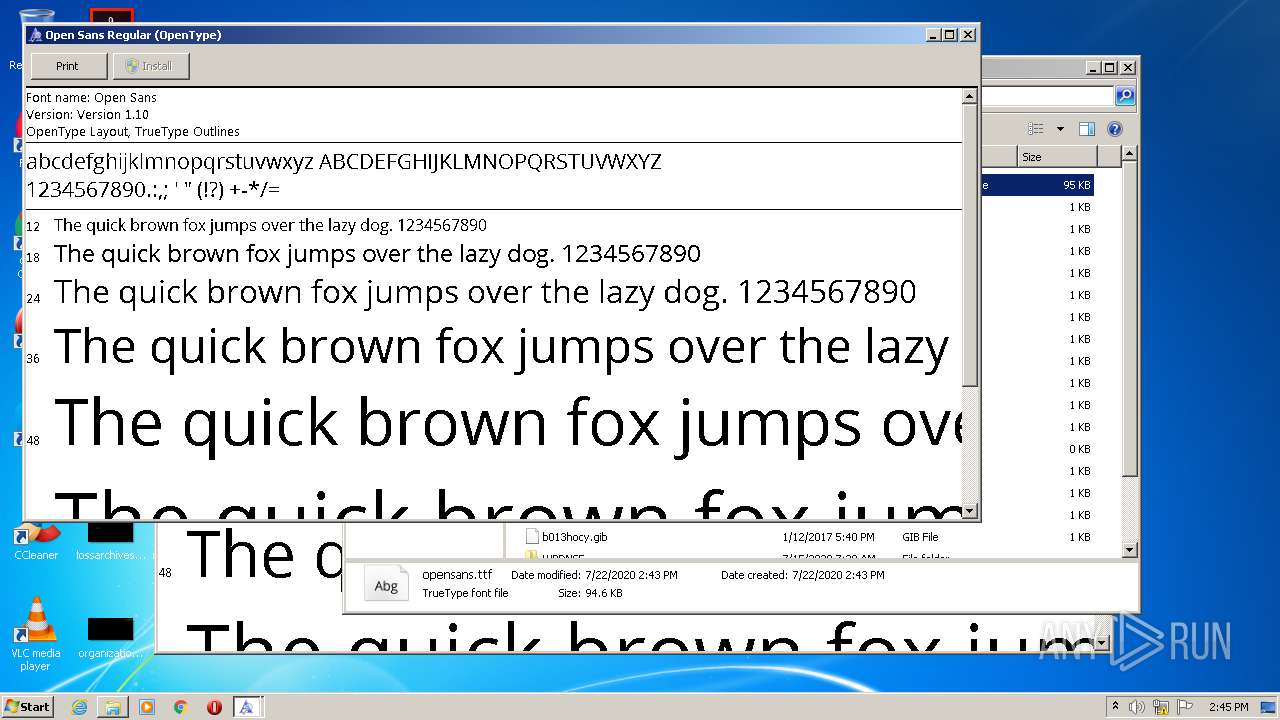Image resolution: width=1280 pixels, height=720 pixels.
Task: Open Windows Media Player from the taskbar
Action: pyautogui.click(x=147, y=707)
